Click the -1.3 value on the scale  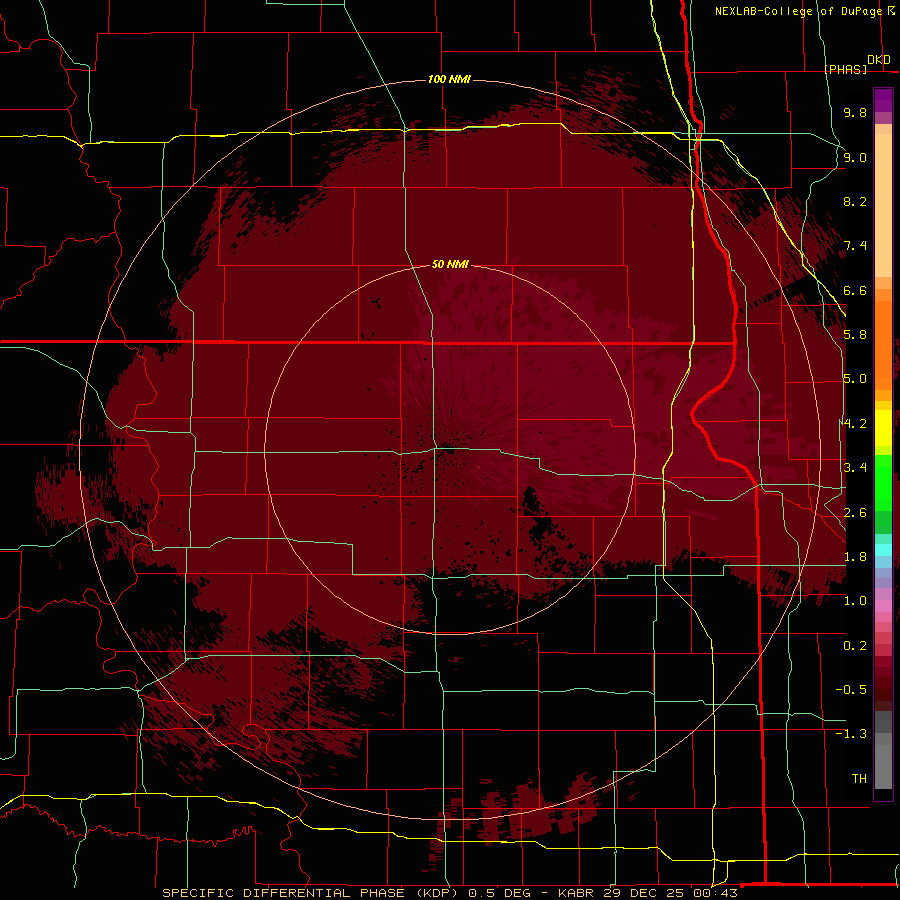851,734
